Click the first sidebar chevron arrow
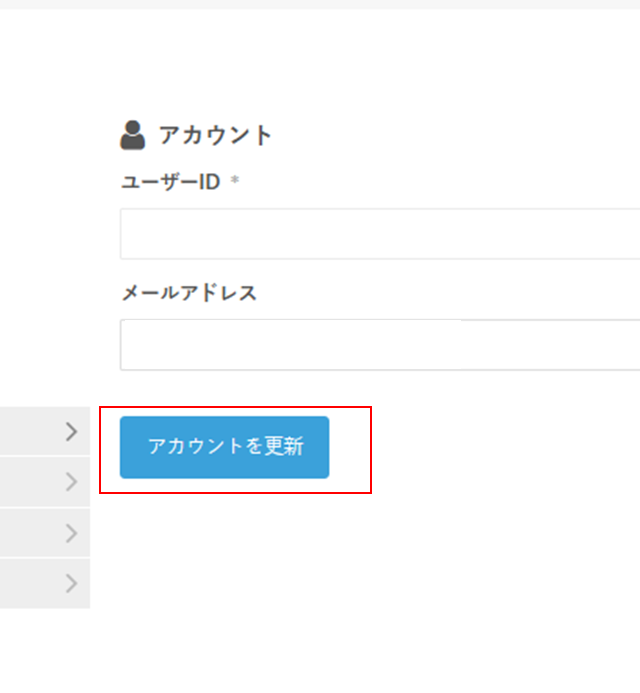This screenshot has height=693, width=640. point(71,431)
